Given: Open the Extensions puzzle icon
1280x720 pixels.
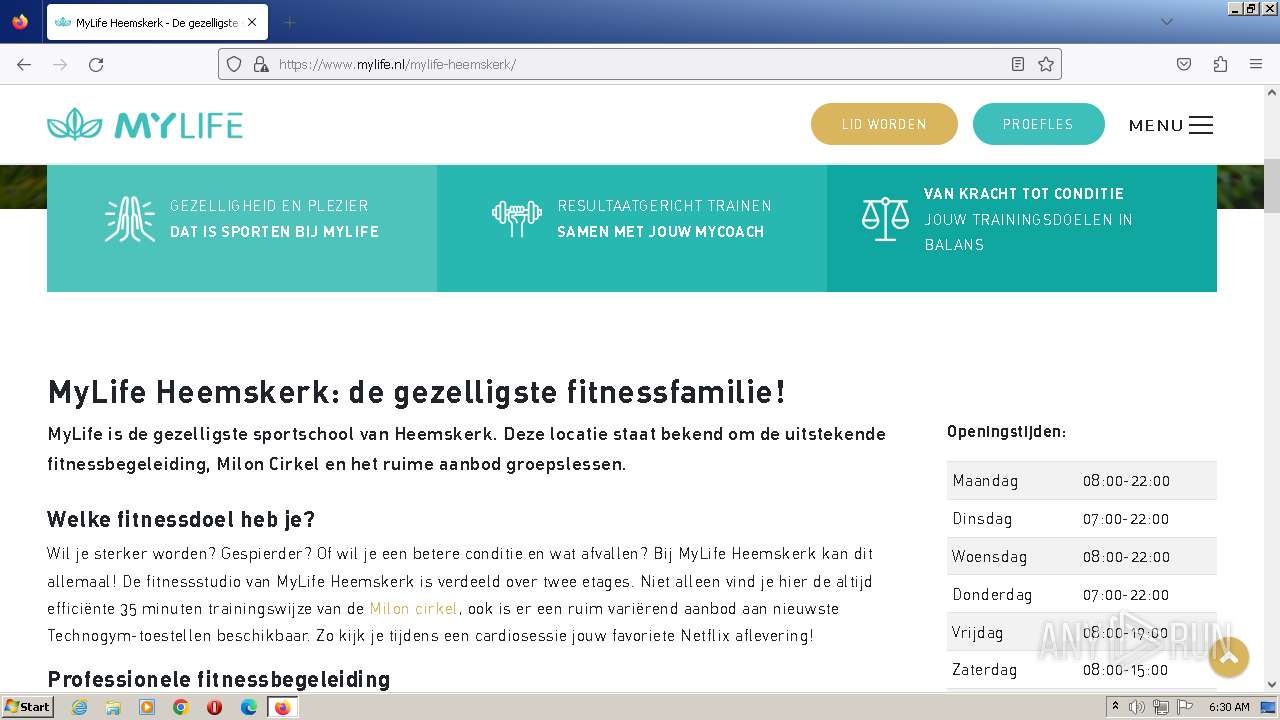Looking at the screenshot, I should click(x=1220, y=64).
